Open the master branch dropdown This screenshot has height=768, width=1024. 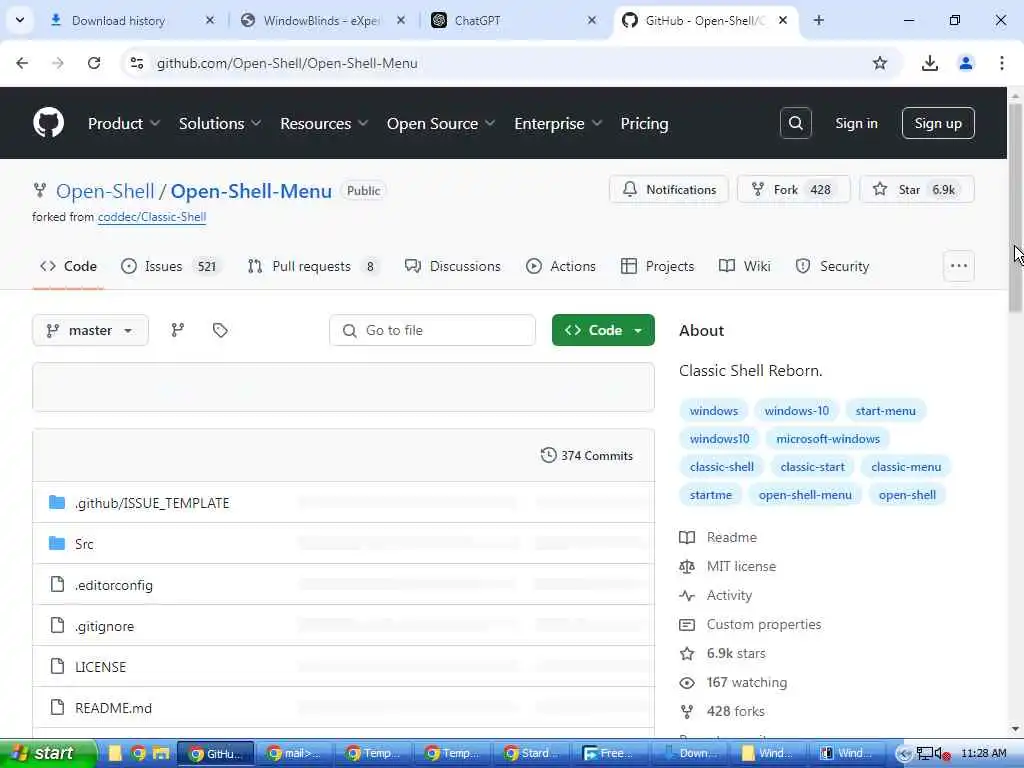point(90,330)
